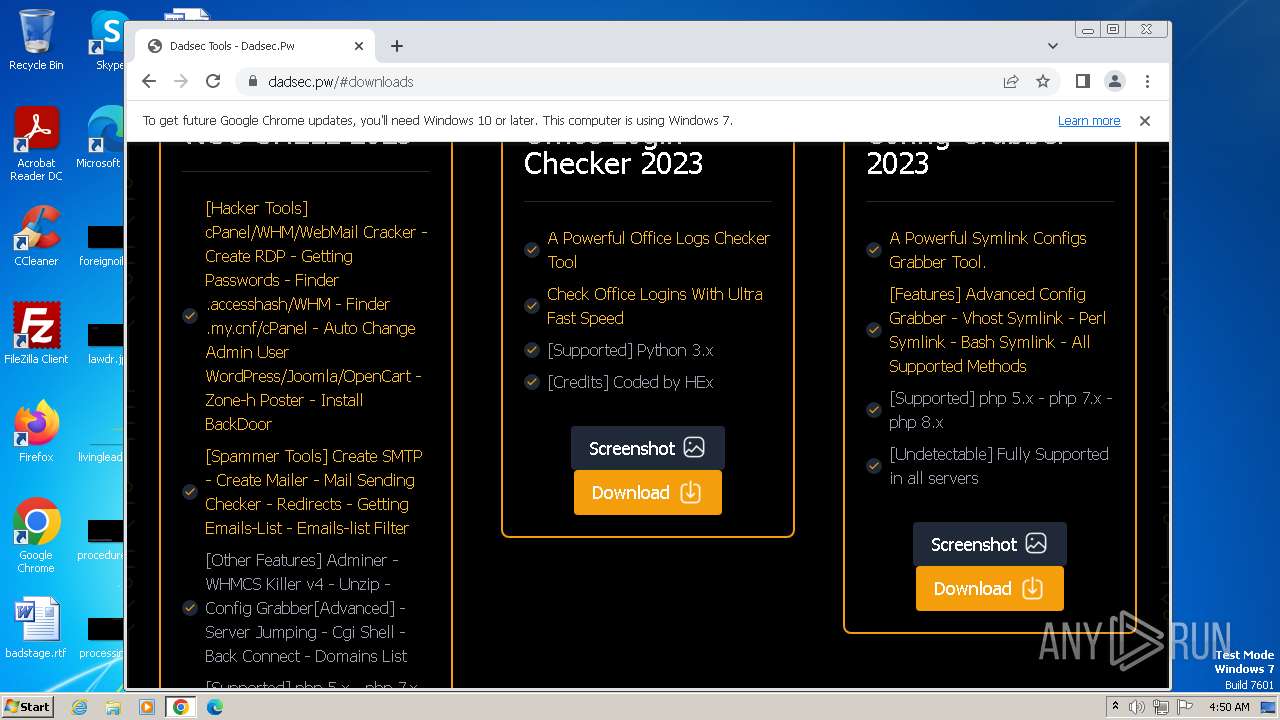View Screenshot of Config Grabber 2023
This screenshot has height=720, width=1280.
point(989,544)
